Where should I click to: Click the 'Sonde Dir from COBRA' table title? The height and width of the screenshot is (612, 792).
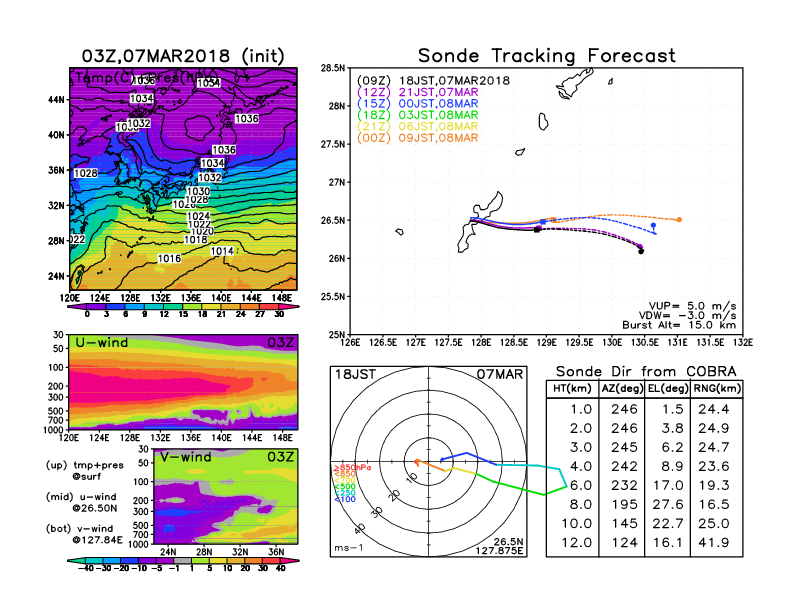tap(646, 372)
